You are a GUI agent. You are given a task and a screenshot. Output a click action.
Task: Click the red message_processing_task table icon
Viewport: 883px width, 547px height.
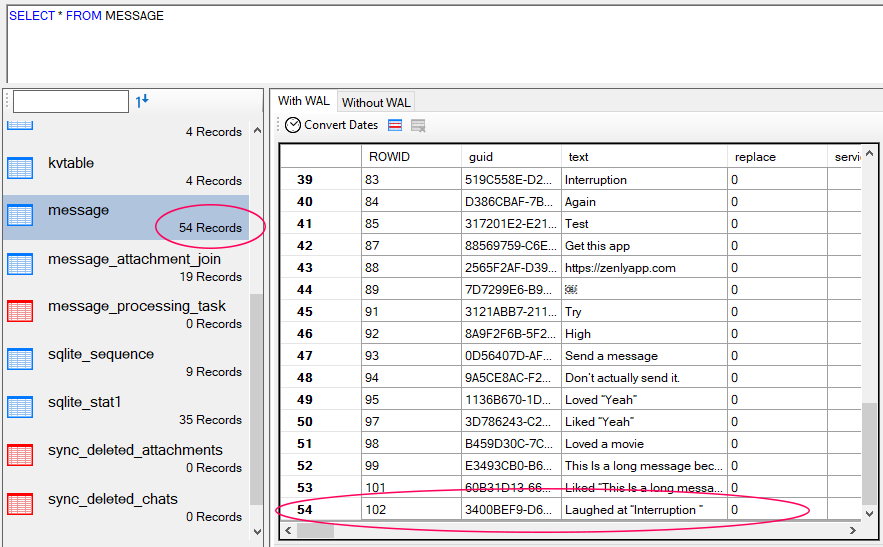20,311
